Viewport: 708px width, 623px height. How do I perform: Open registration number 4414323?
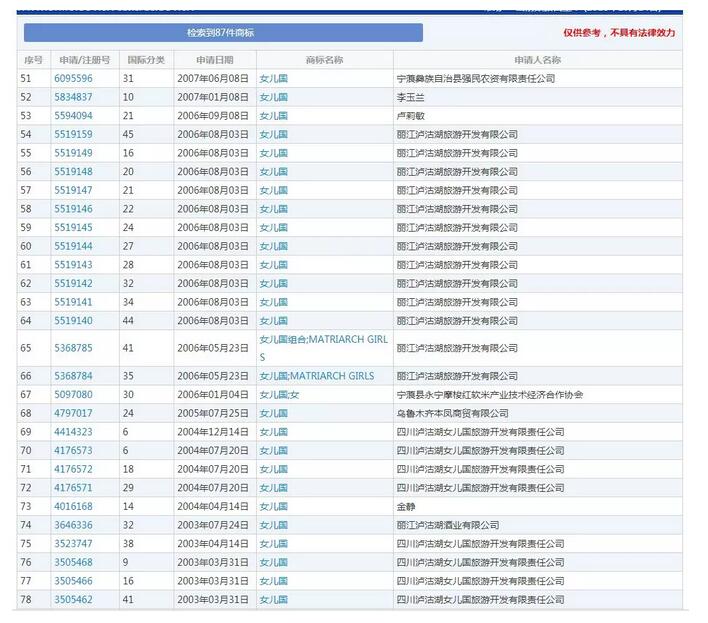pos(73,432)
